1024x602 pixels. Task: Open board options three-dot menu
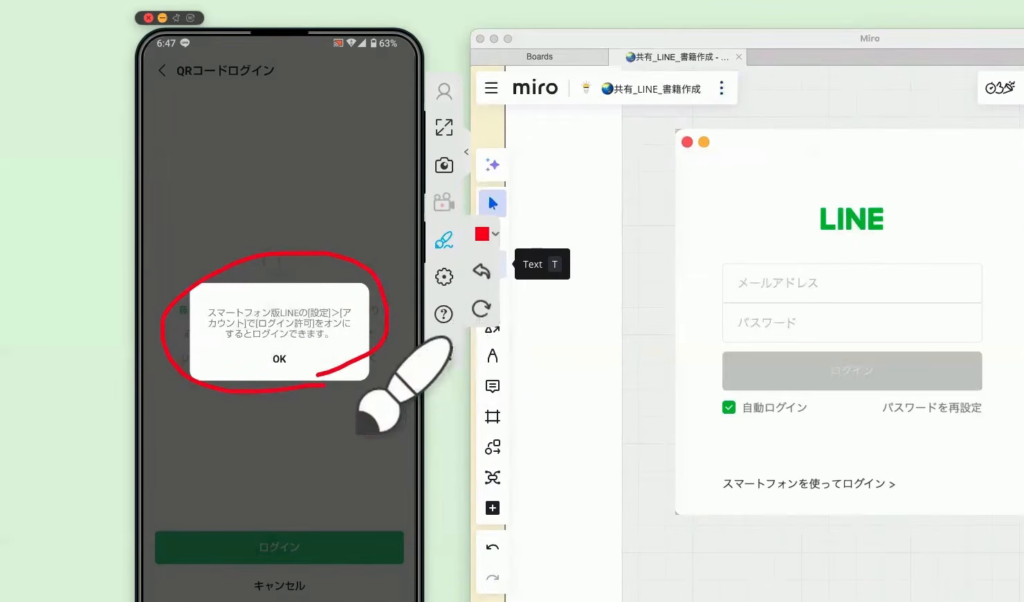tap(722, 87)
